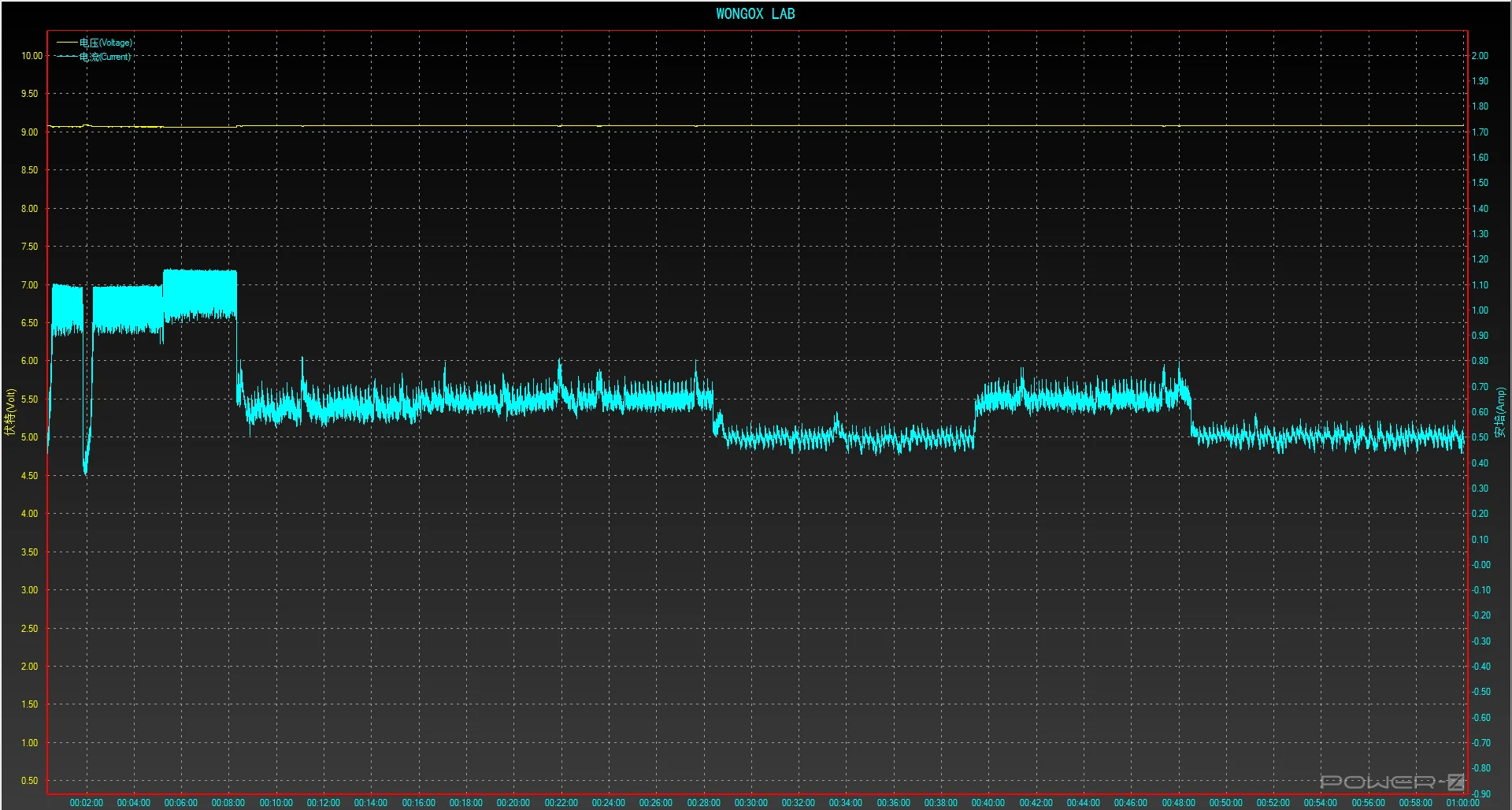The width and height of the screenshot is (1512, 810).
Task: Click the 00:28:00 time axis label
Action: click(704, 803)
